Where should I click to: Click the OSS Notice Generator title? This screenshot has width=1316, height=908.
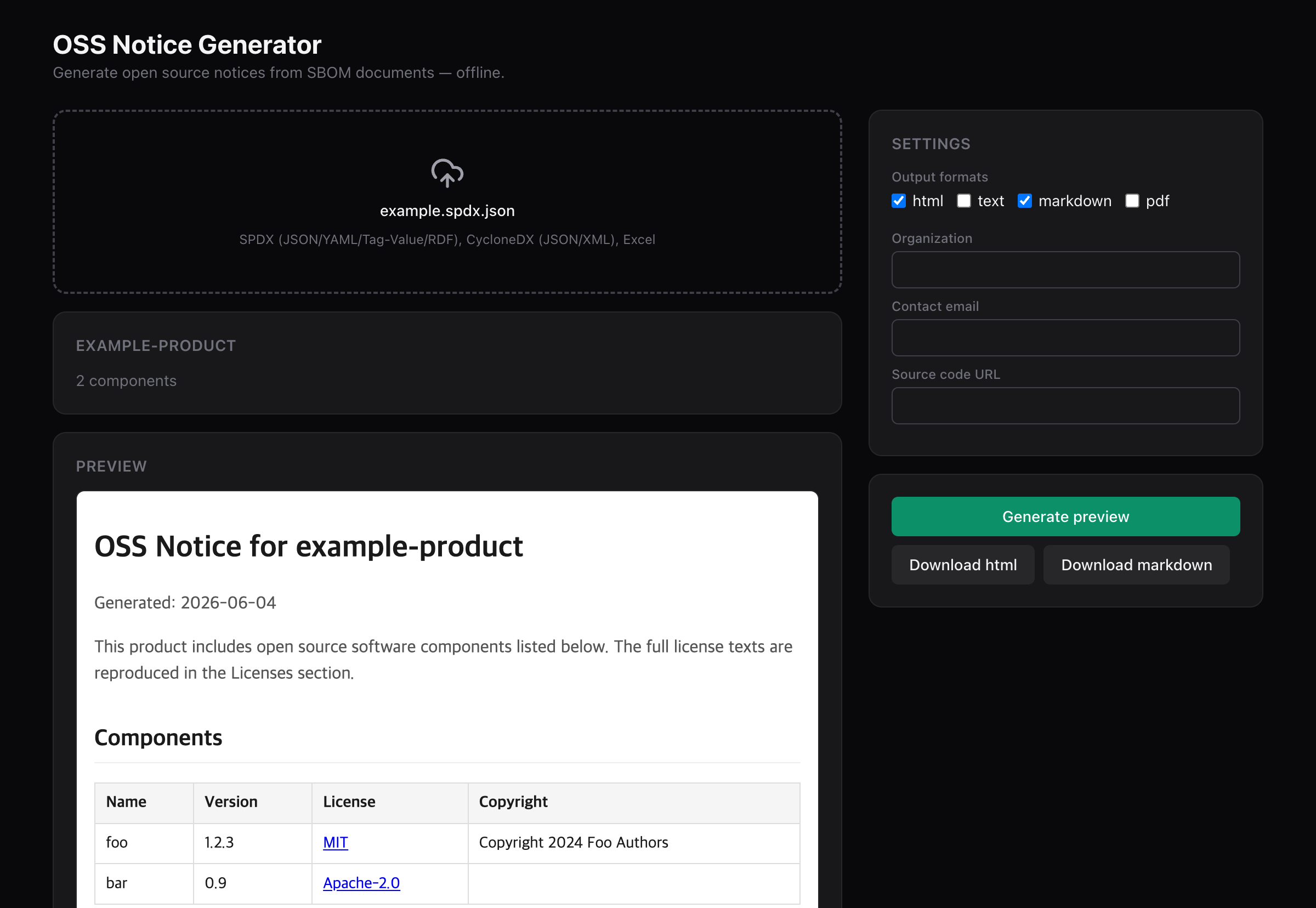pyautogui.click(x=187, y=45)
